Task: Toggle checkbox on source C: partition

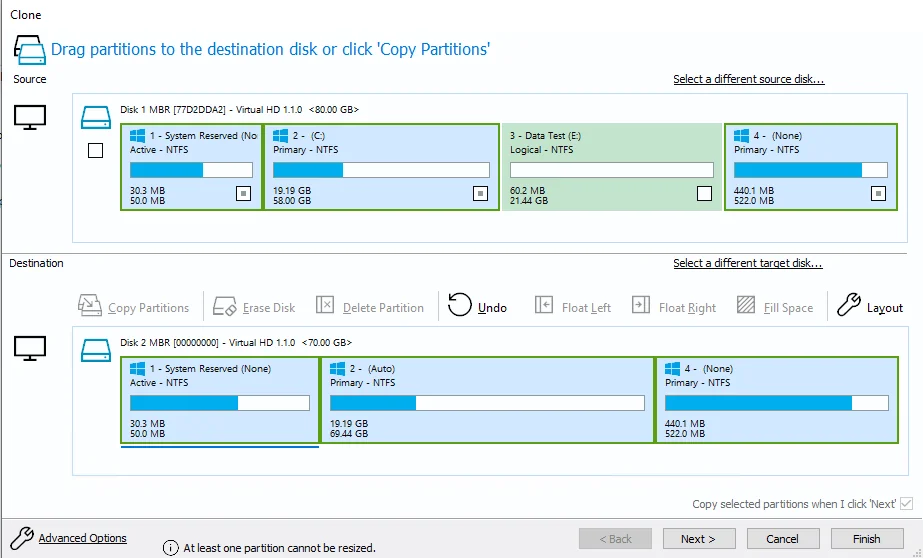Action: click(x=480, y=194)
